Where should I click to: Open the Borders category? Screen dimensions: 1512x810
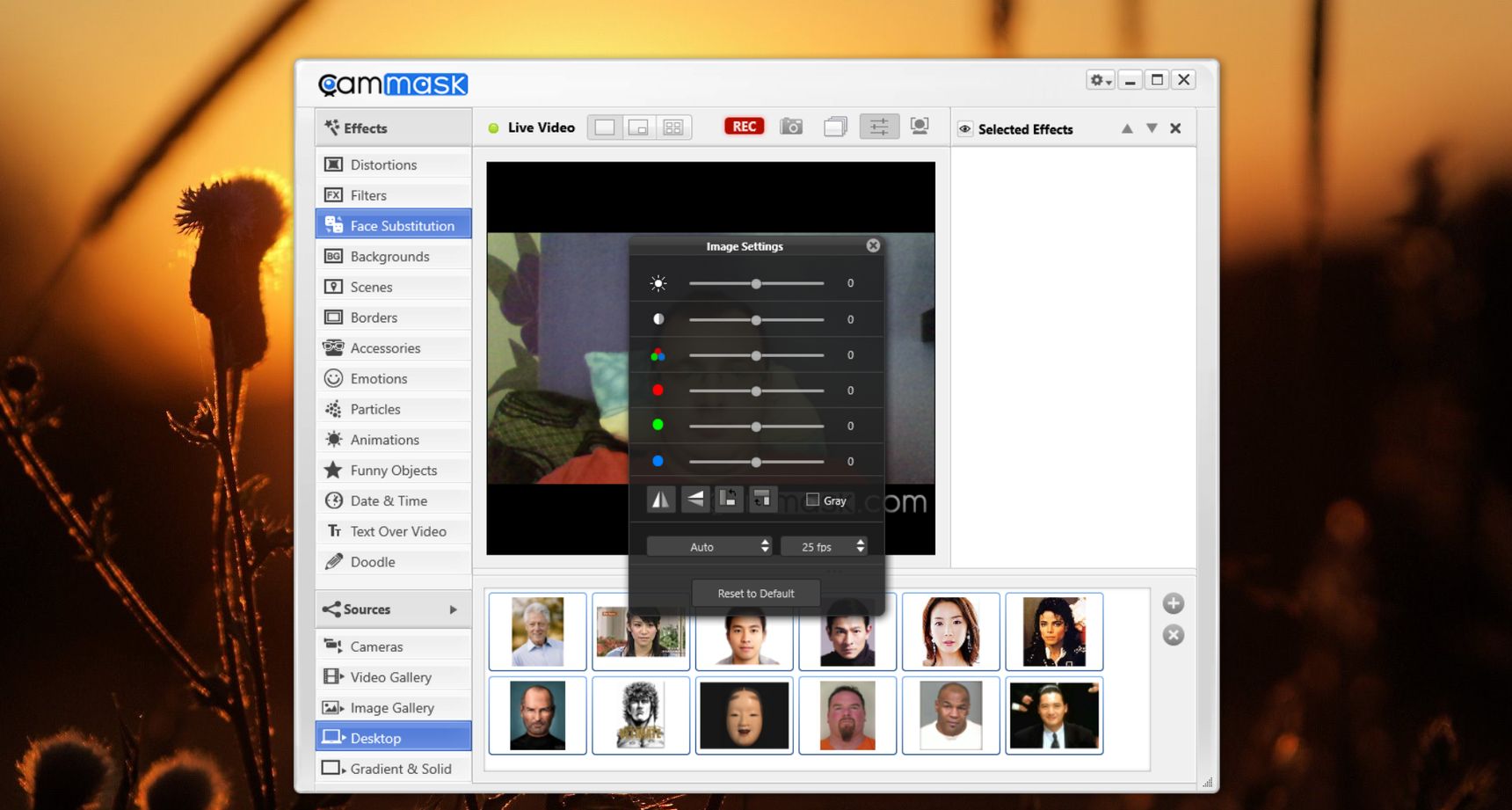coord(393,317)
